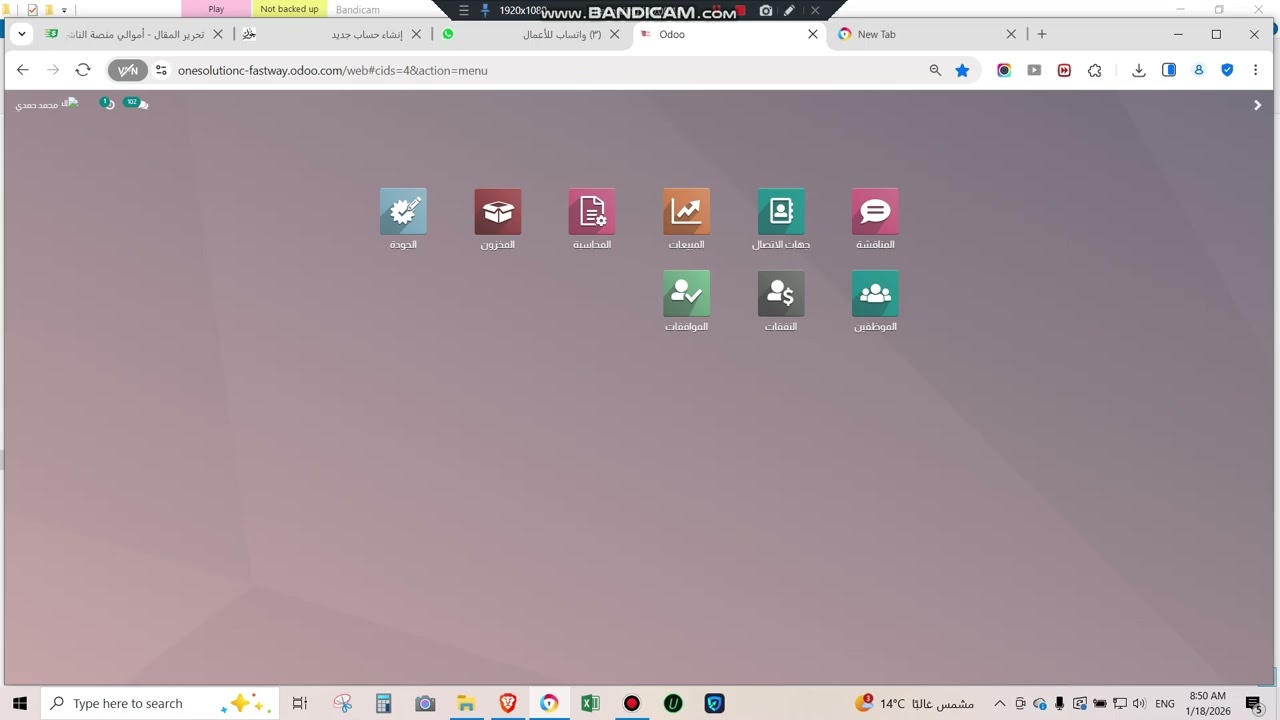Expand the browser tab search dropdown
The image size is (1280, 720).
click(22, 34)
